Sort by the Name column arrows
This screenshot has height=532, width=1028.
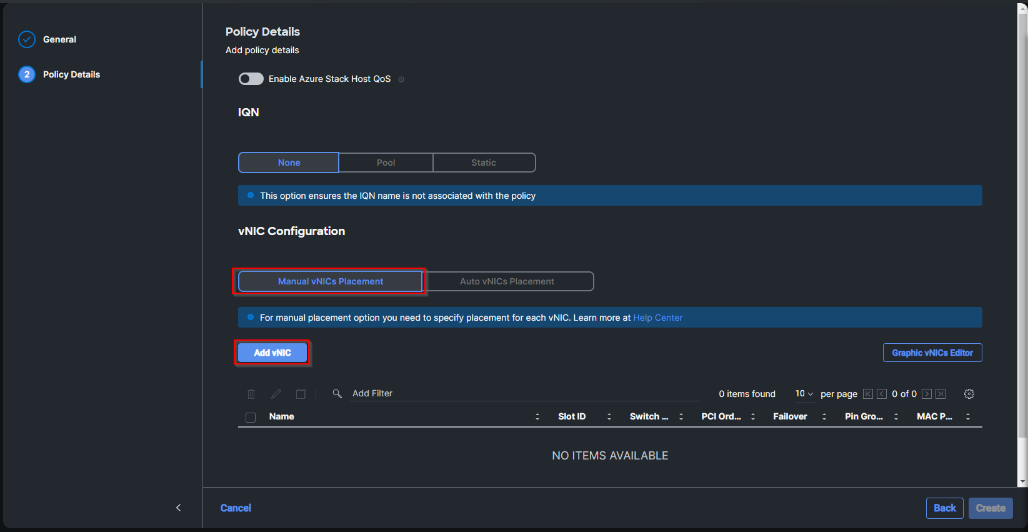pos(539,417)
